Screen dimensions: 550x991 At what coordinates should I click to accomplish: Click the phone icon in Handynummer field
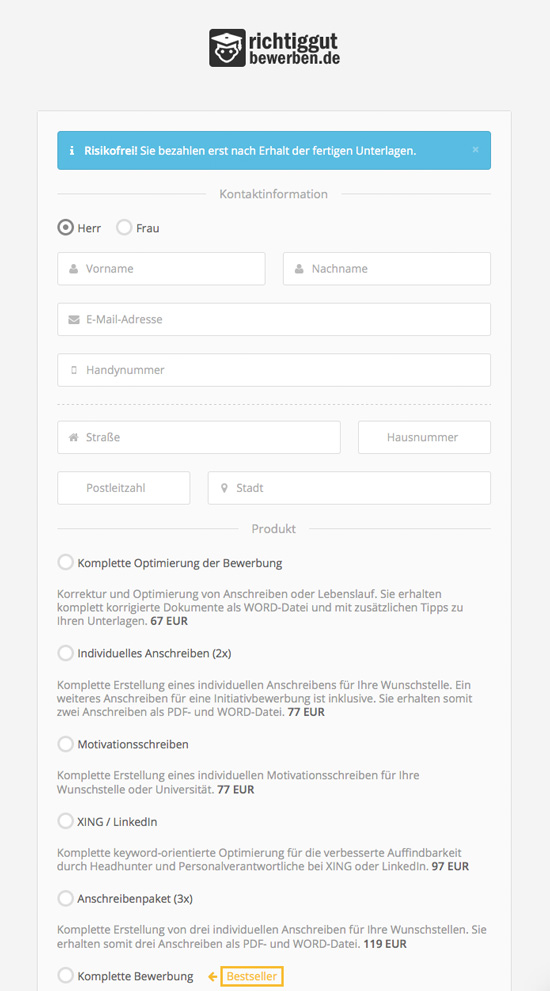coord(73,370)
